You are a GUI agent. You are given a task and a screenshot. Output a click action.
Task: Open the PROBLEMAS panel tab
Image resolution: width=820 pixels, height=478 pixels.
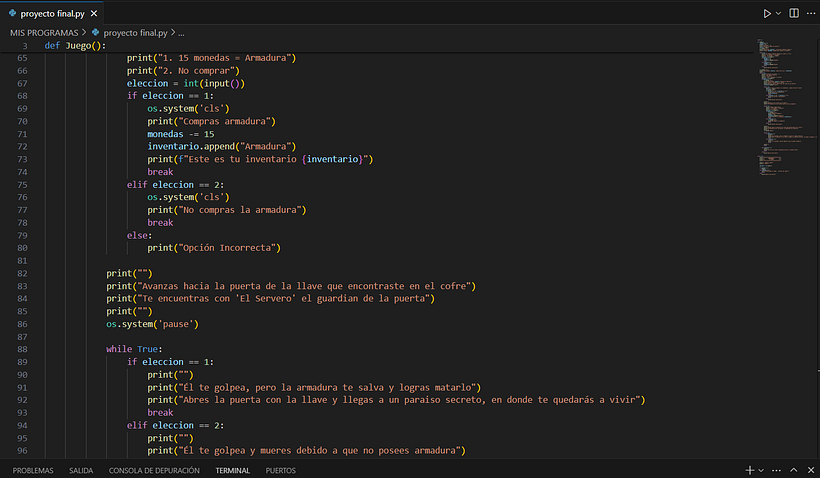(33, 470)
